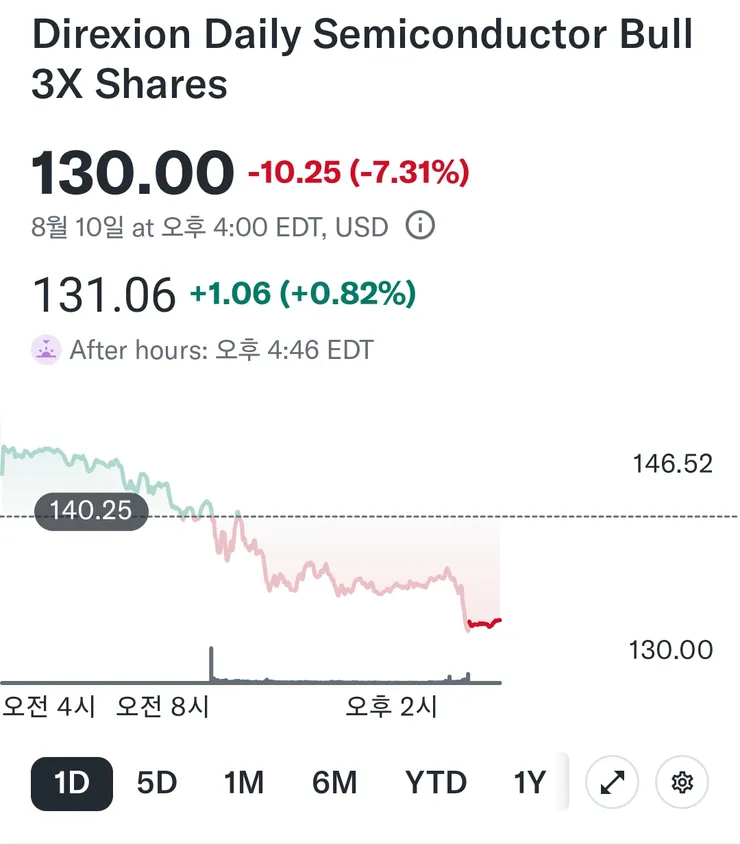Show the 6M price history
The image size is (740, 844).
[x=334, y=783]
